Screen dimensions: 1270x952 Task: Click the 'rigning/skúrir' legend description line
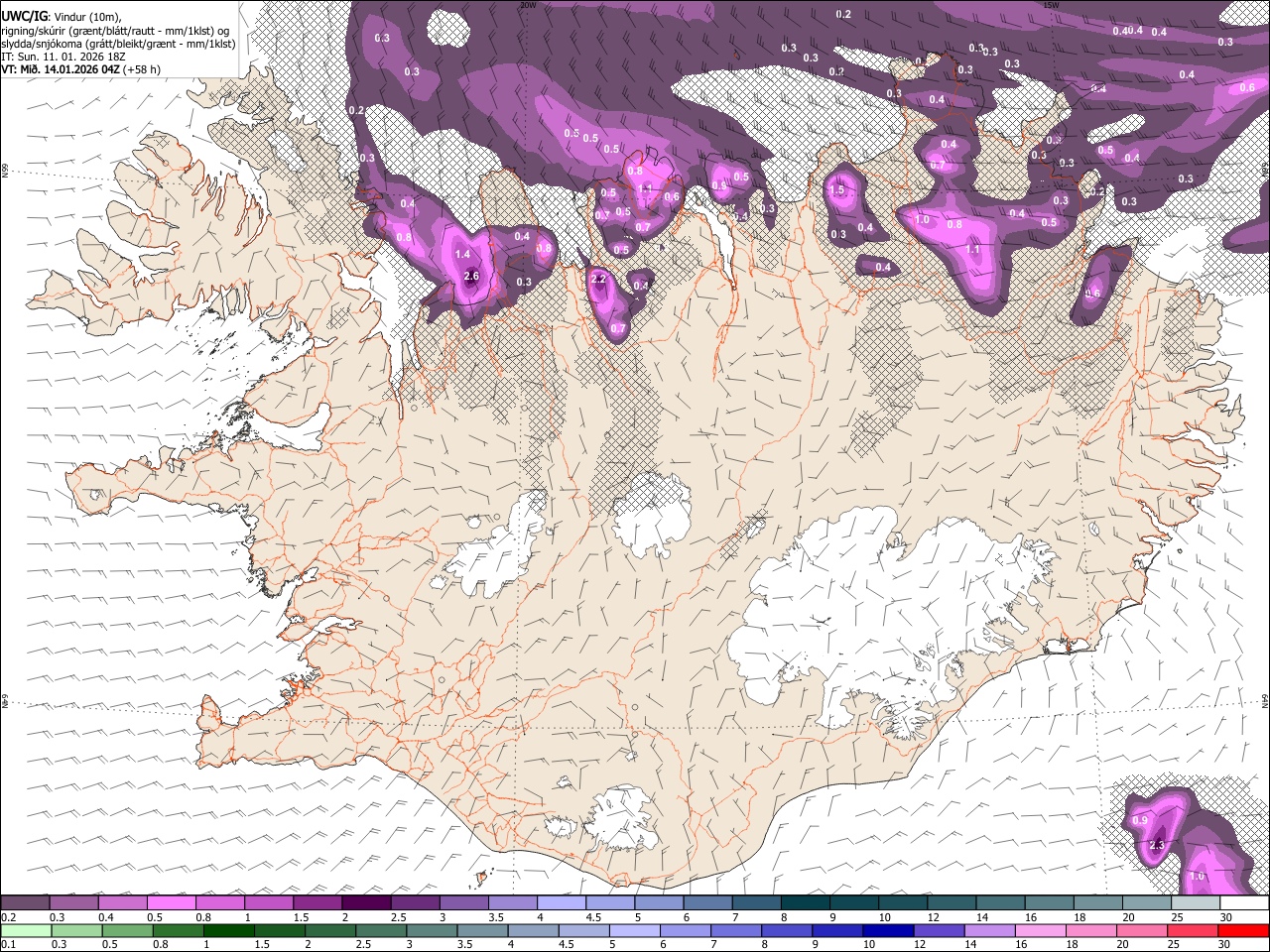tap(115, 30)
